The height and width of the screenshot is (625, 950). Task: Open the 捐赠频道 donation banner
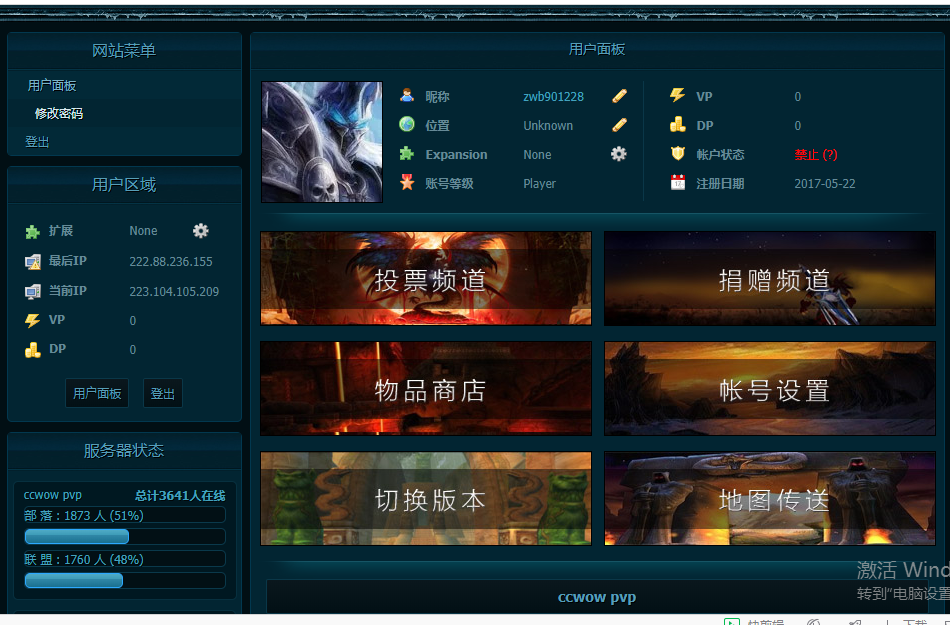pos(768,278)
